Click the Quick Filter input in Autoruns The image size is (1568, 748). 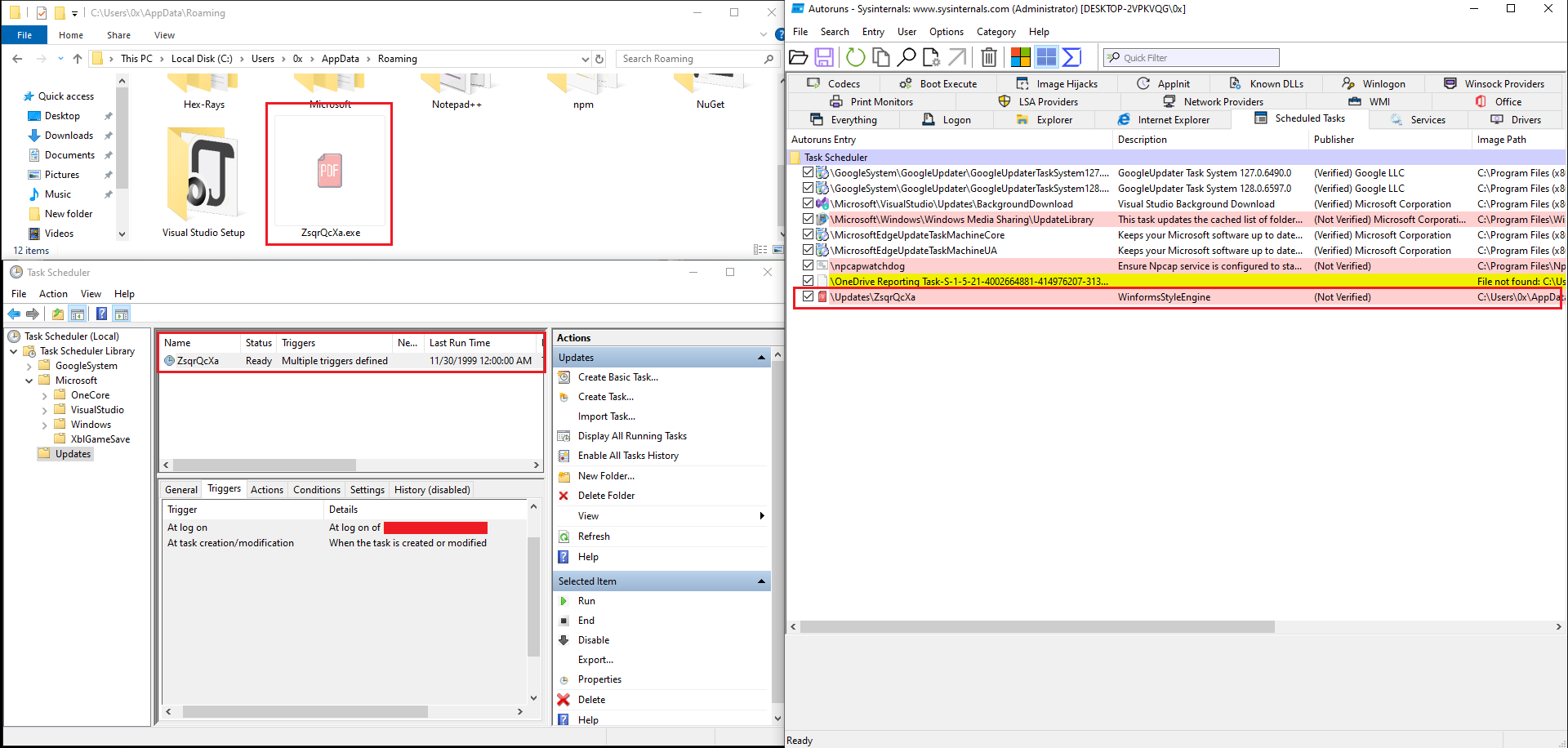coord(1192,57)
